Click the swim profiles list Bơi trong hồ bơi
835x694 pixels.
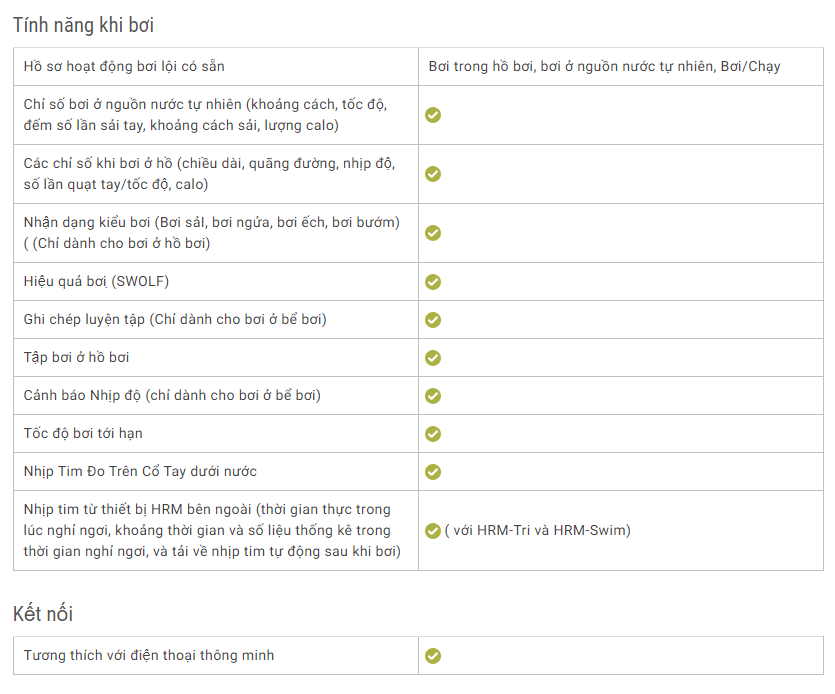click(x=604, y=67)
